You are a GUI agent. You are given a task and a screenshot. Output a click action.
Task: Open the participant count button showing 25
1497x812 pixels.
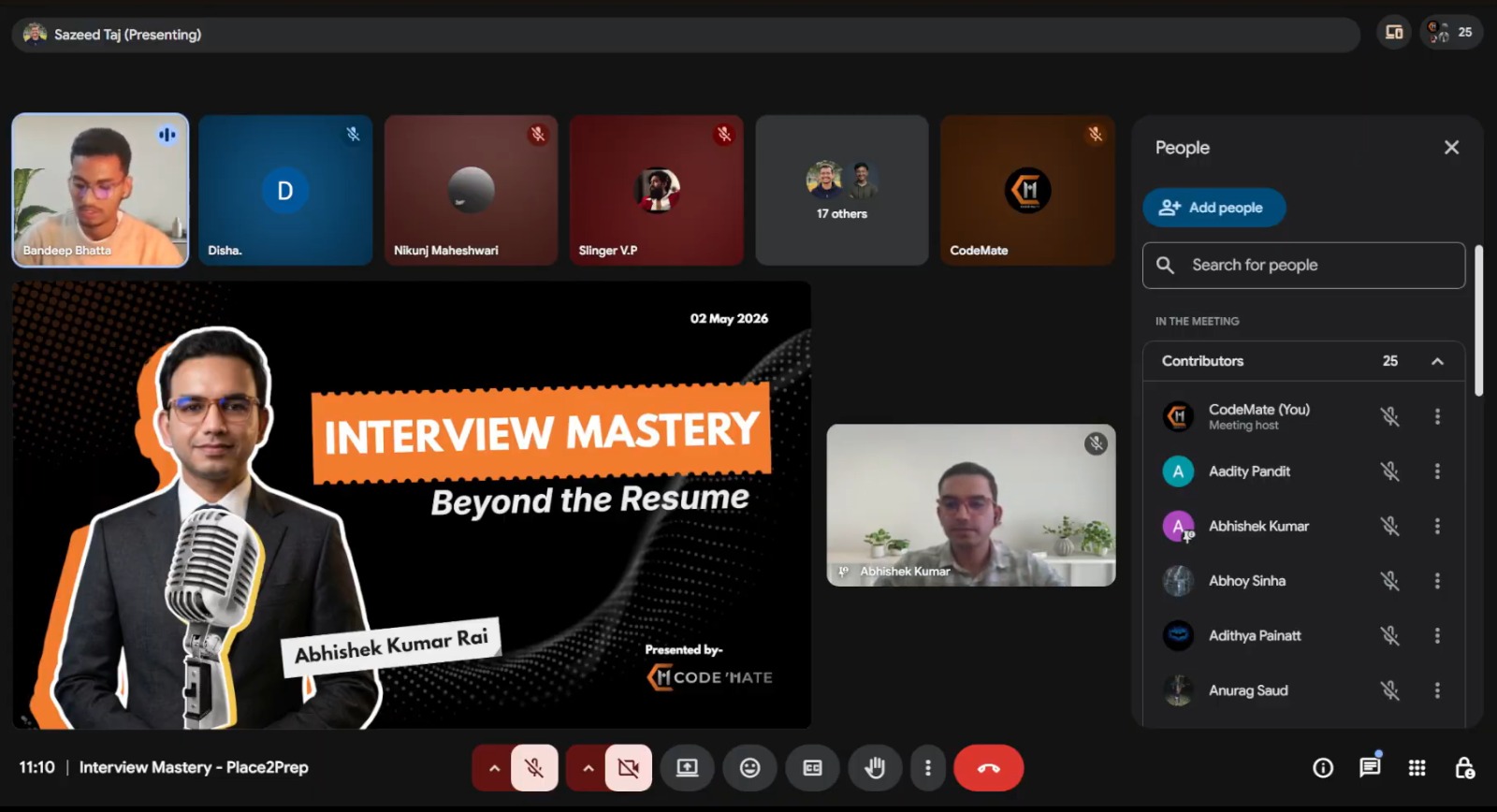point(1451,33)
